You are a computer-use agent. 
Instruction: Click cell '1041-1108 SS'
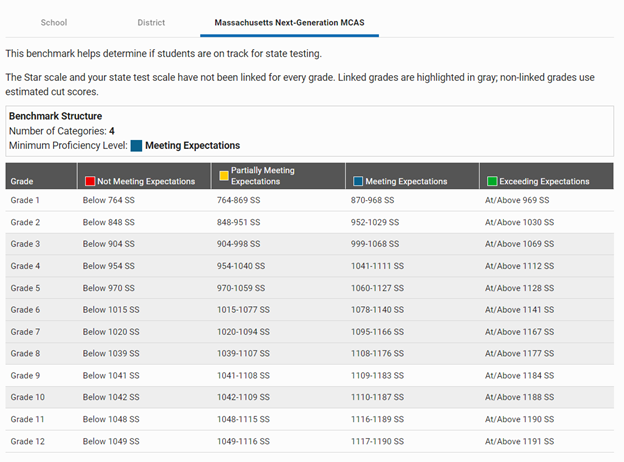click(243, 376)
